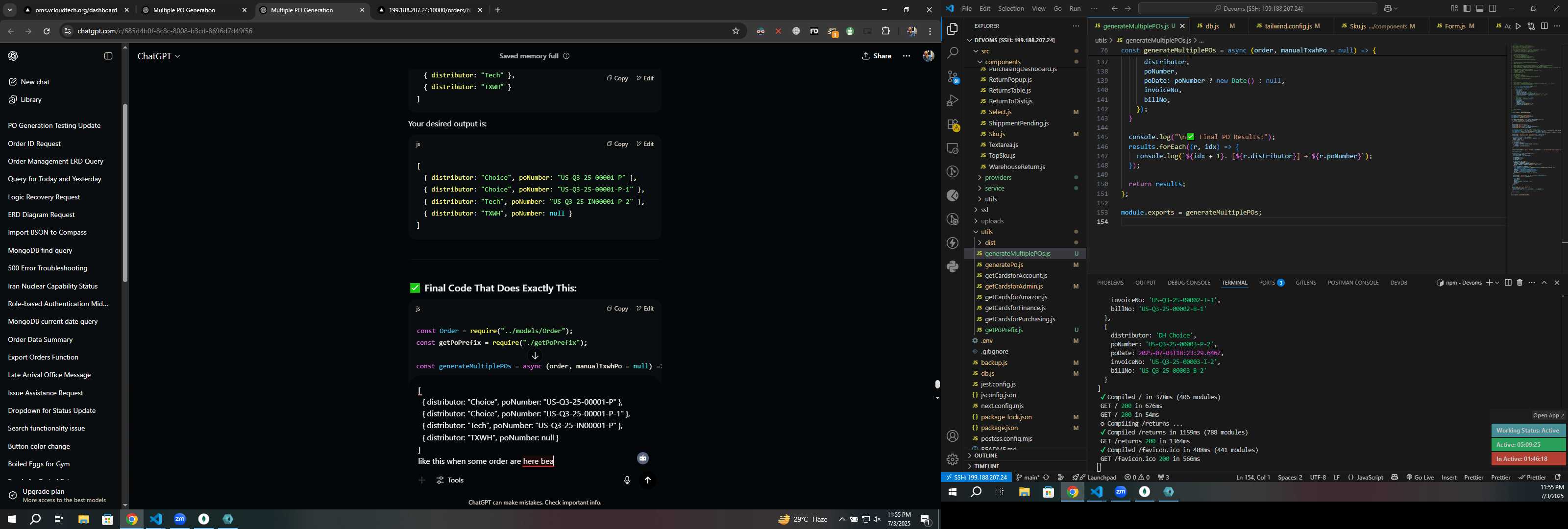Switch to the db.js editor tab
1568x529 pixels.
(1212, 26)
